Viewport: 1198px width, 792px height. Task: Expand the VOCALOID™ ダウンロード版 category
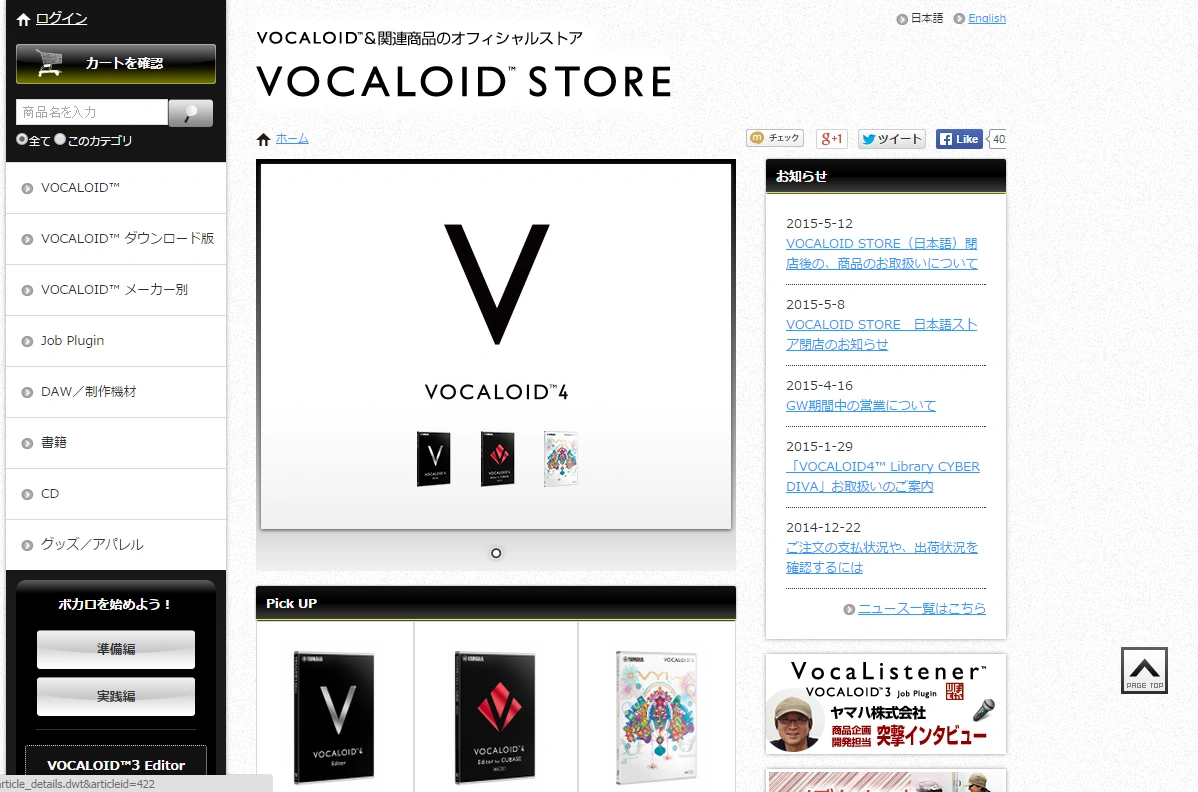(x=116, y=239)
